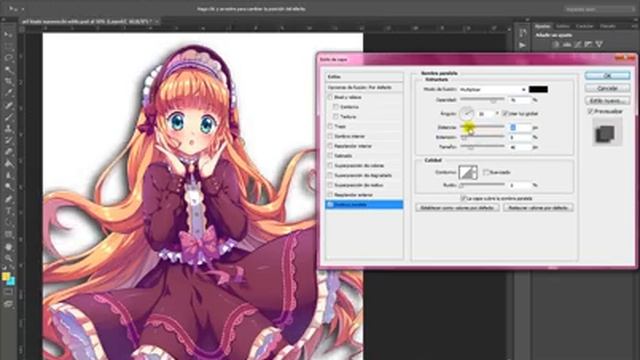Select the History Brush tool
This screenshot has width=640, height=360.
[8, 140]
